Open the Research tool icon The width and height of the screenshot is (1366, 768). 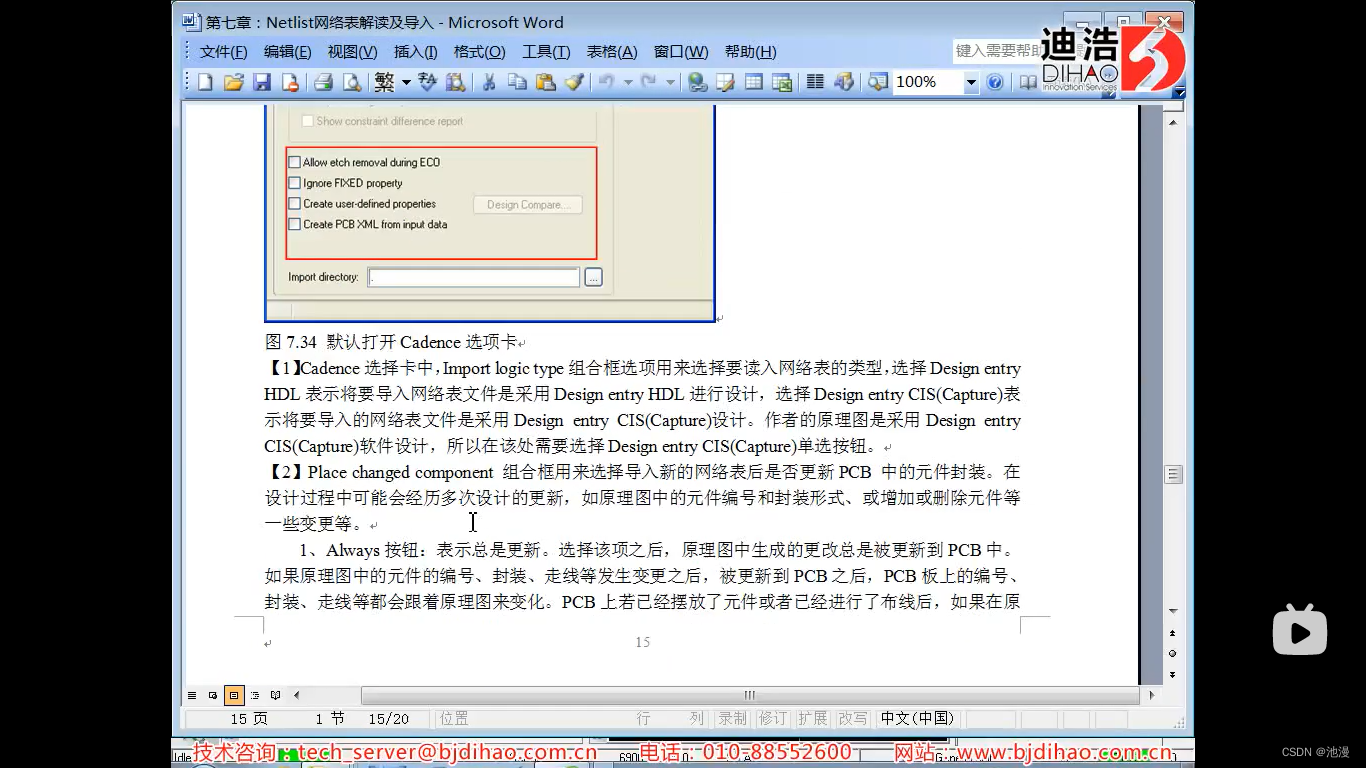click(x=456, y=82)
